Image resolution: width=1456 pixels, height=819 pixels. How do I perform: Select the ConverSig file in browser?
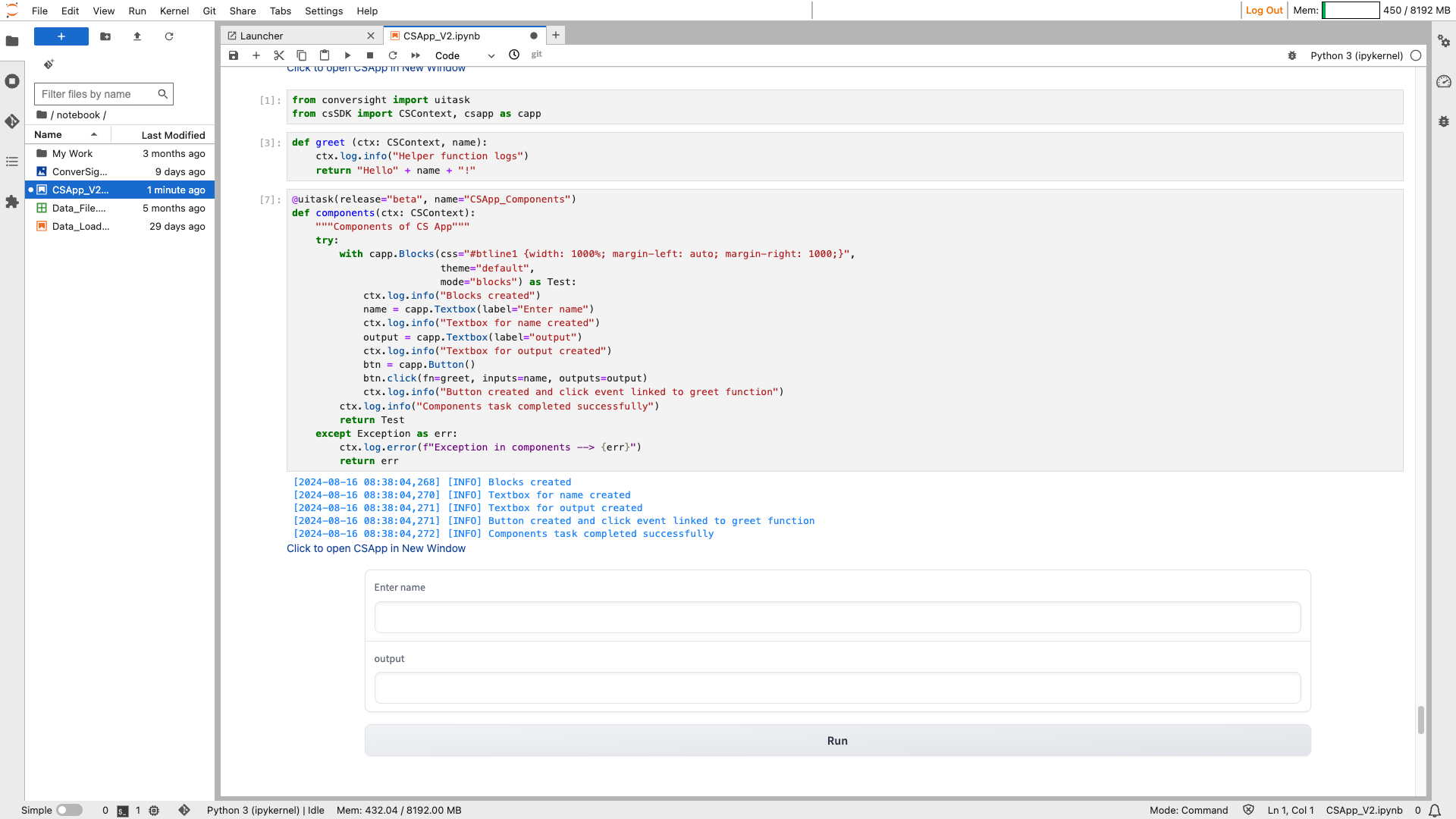(120, 171)
